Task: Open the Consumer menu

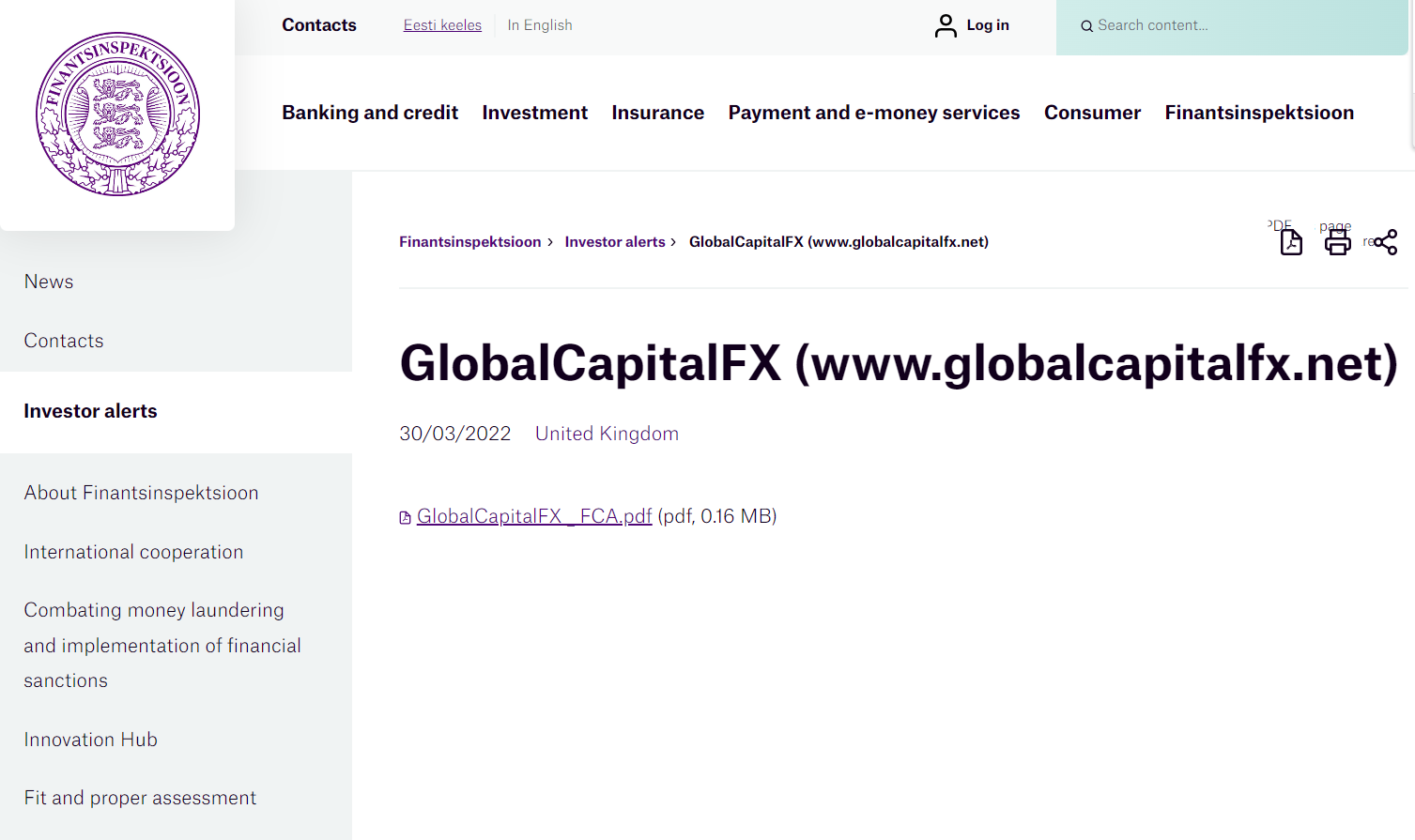Action: [1093, 113]
